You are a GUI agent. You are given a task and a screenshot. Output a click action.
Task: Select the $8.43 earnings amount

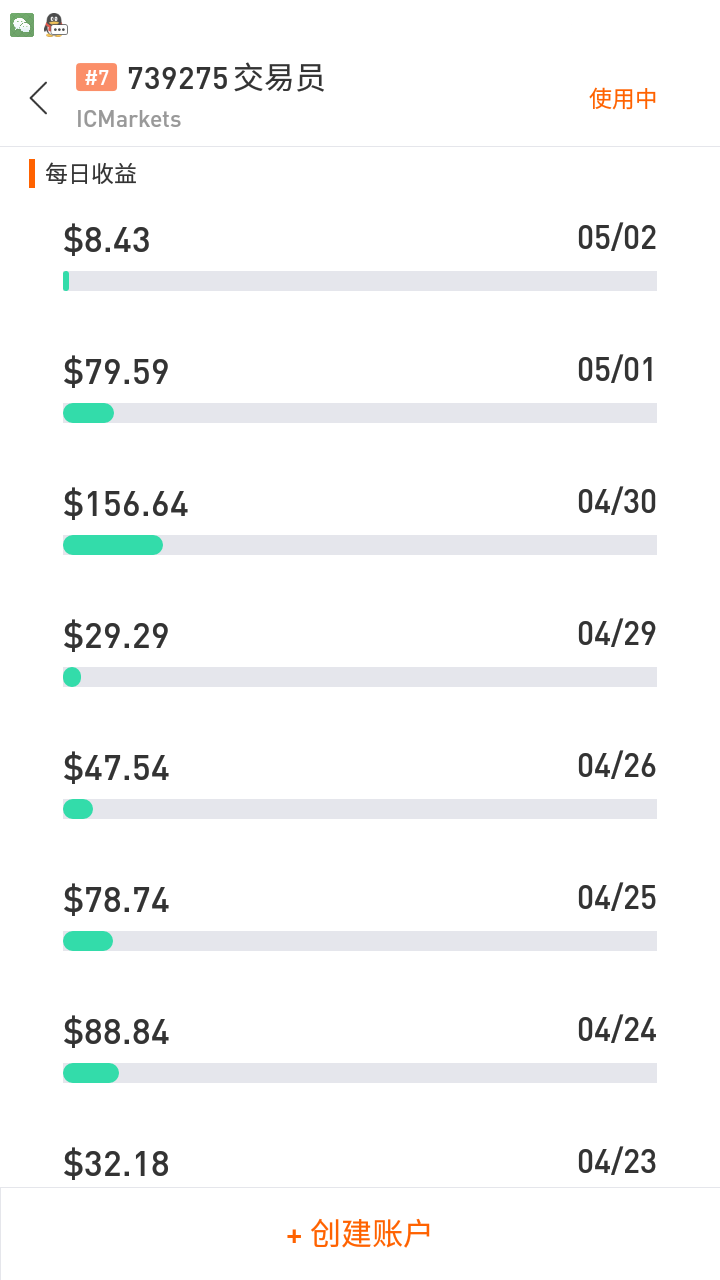coord(107,240)
